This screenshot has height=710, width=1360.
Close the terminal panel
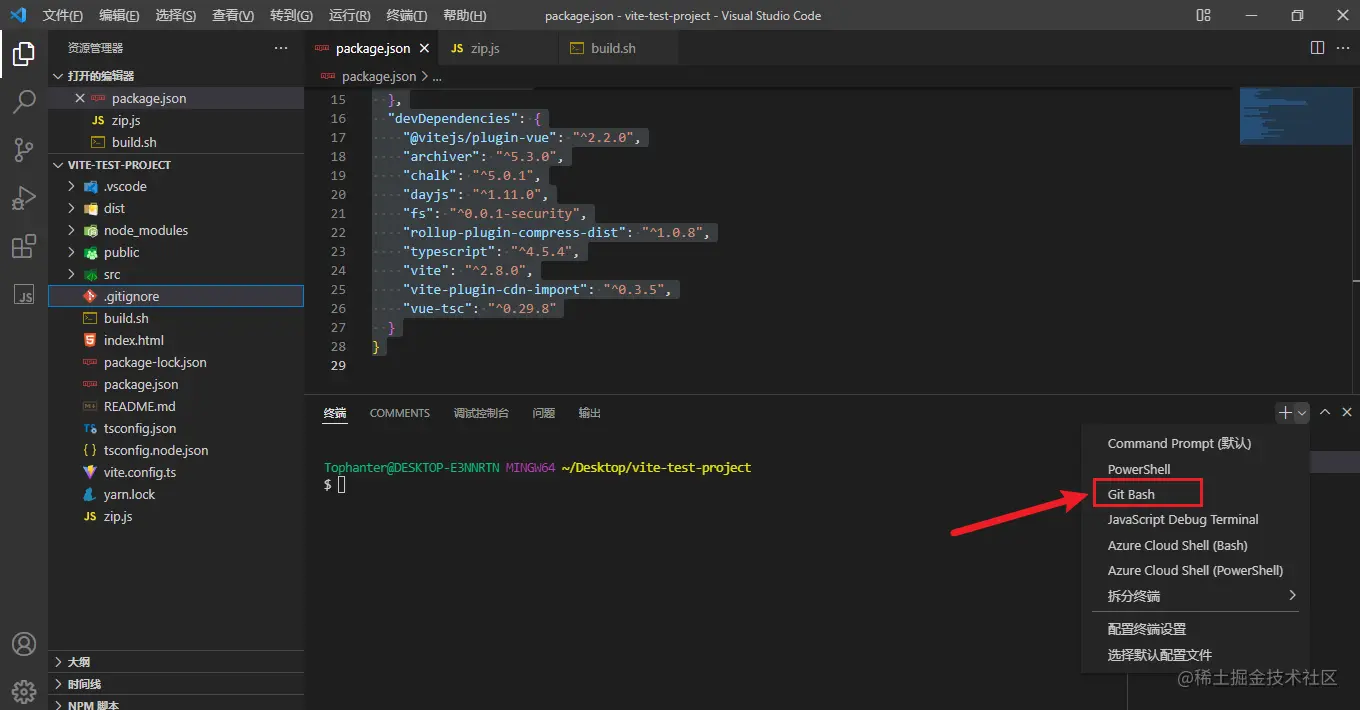(x=1347, y=412)
